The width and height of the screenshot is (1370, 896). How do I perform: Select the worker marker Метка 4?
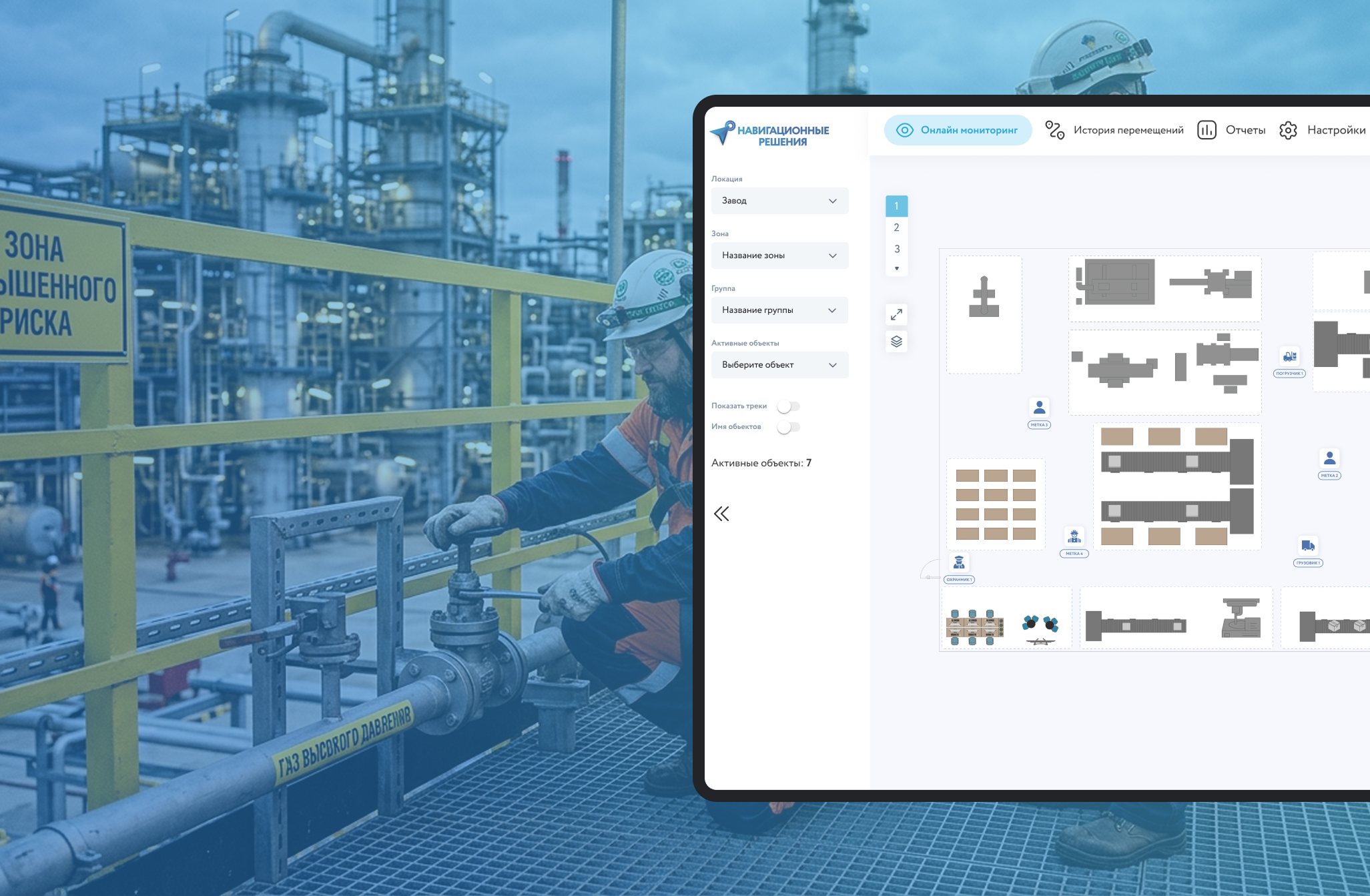click(x=1074, y=536)
